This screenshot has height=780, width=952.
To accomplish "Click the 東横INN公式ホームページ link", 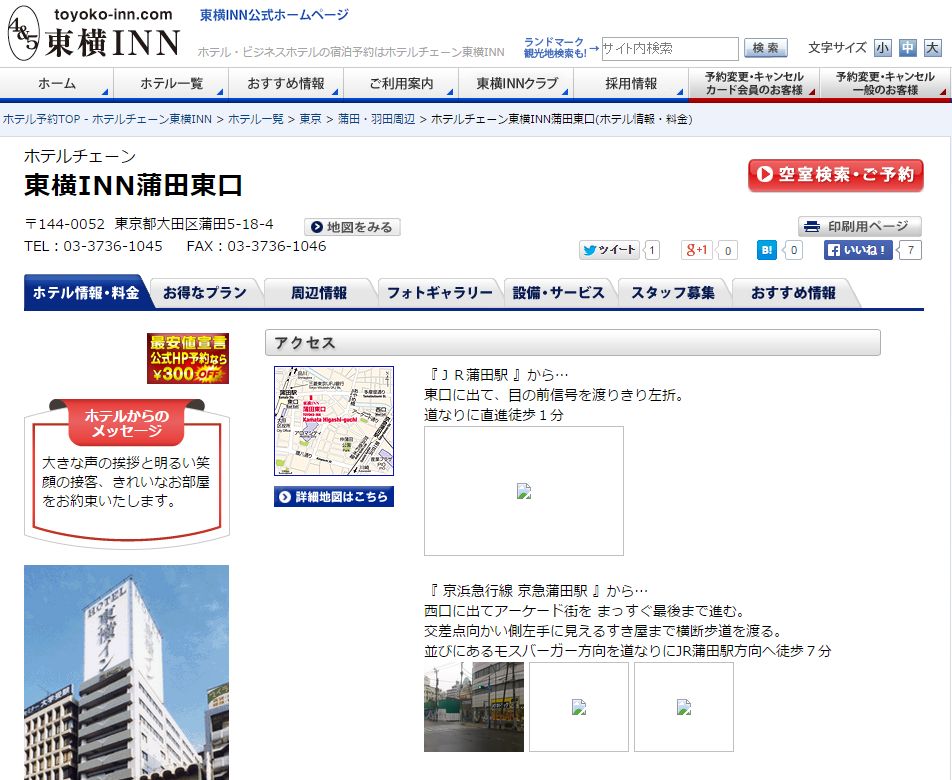I will tap(274, 15).
